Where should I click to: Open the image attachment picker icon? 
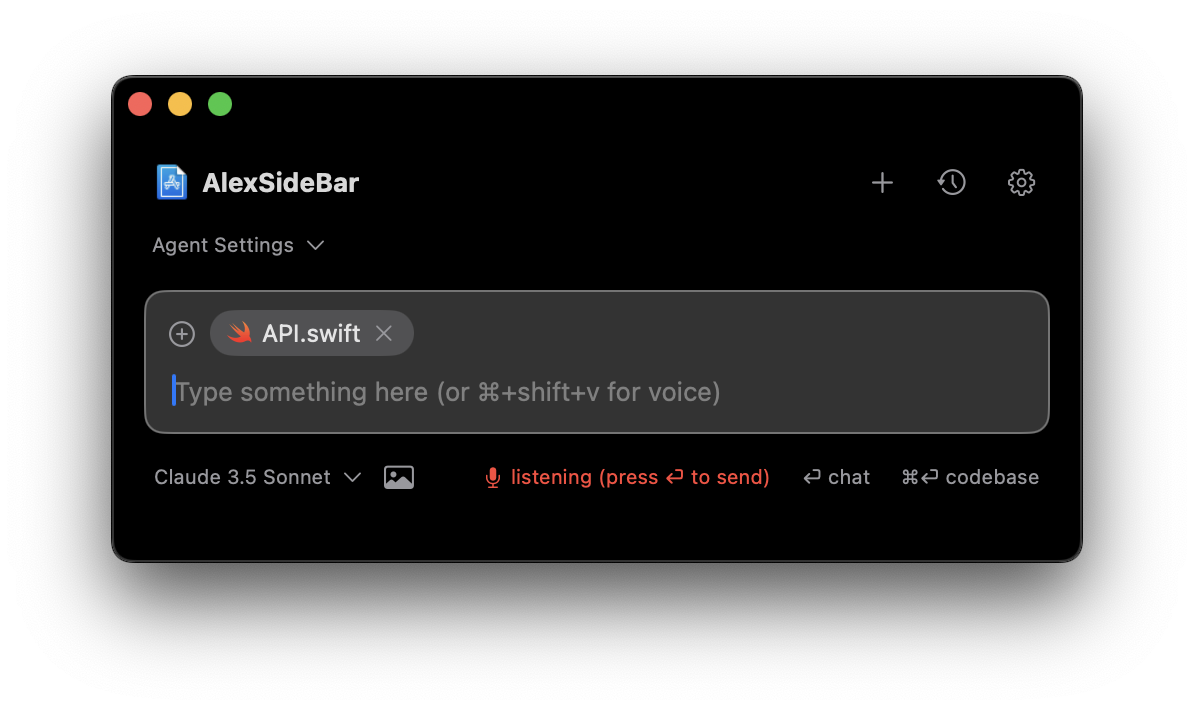click(398, 477)
